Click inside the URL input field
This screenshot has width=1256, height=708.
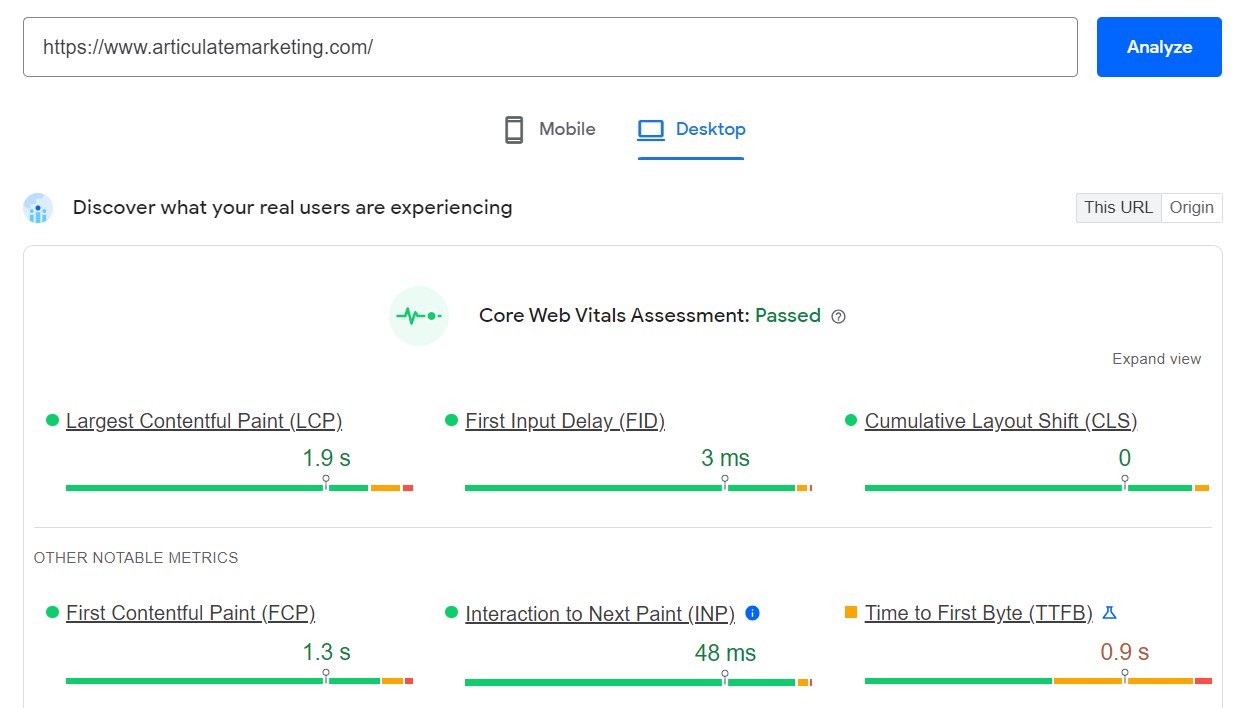(x=550, y=47)
